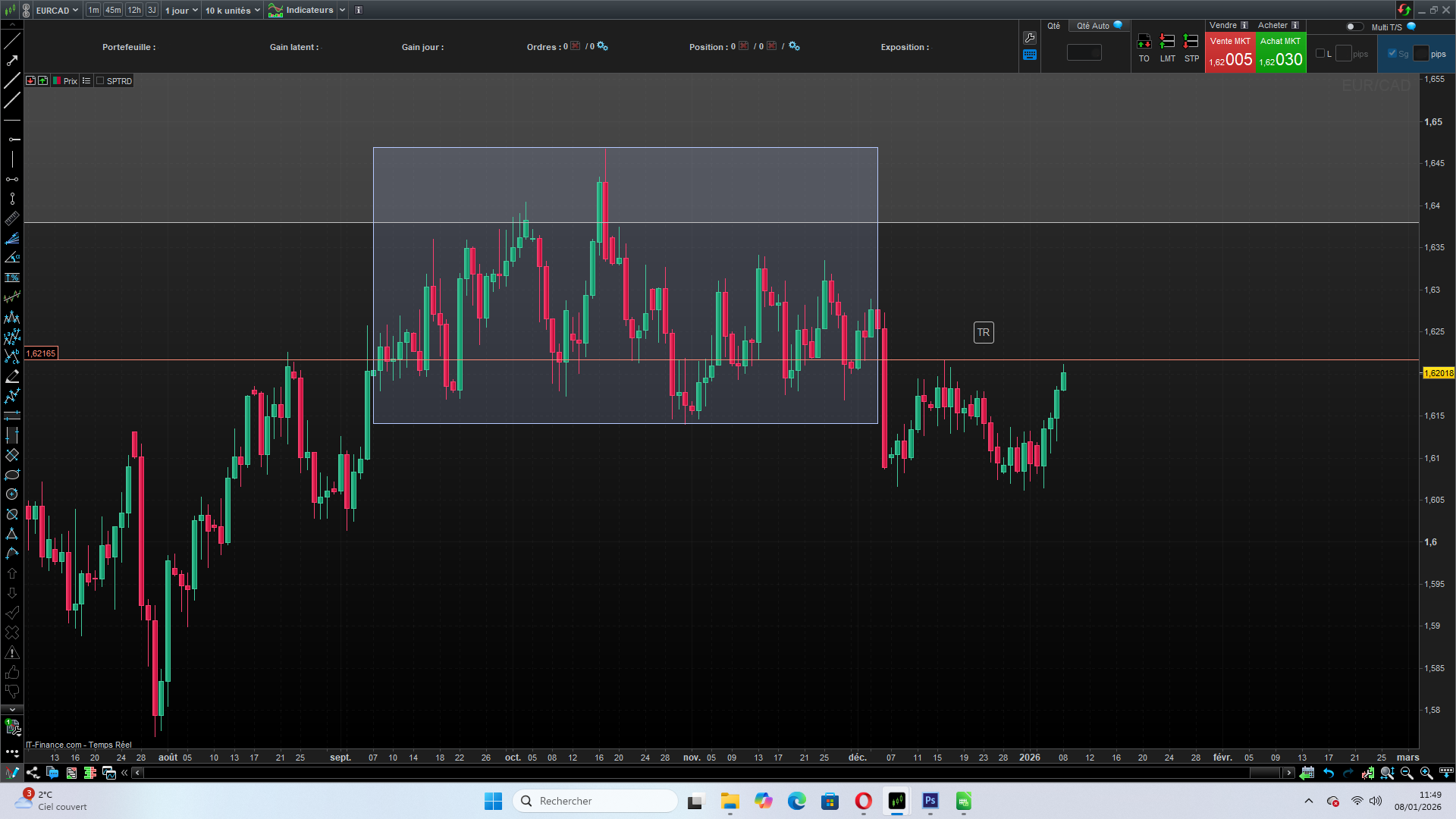Expand the 10 k unités dropdown
This screenshot has width=1456, height=819.
(x=232, y=11)
